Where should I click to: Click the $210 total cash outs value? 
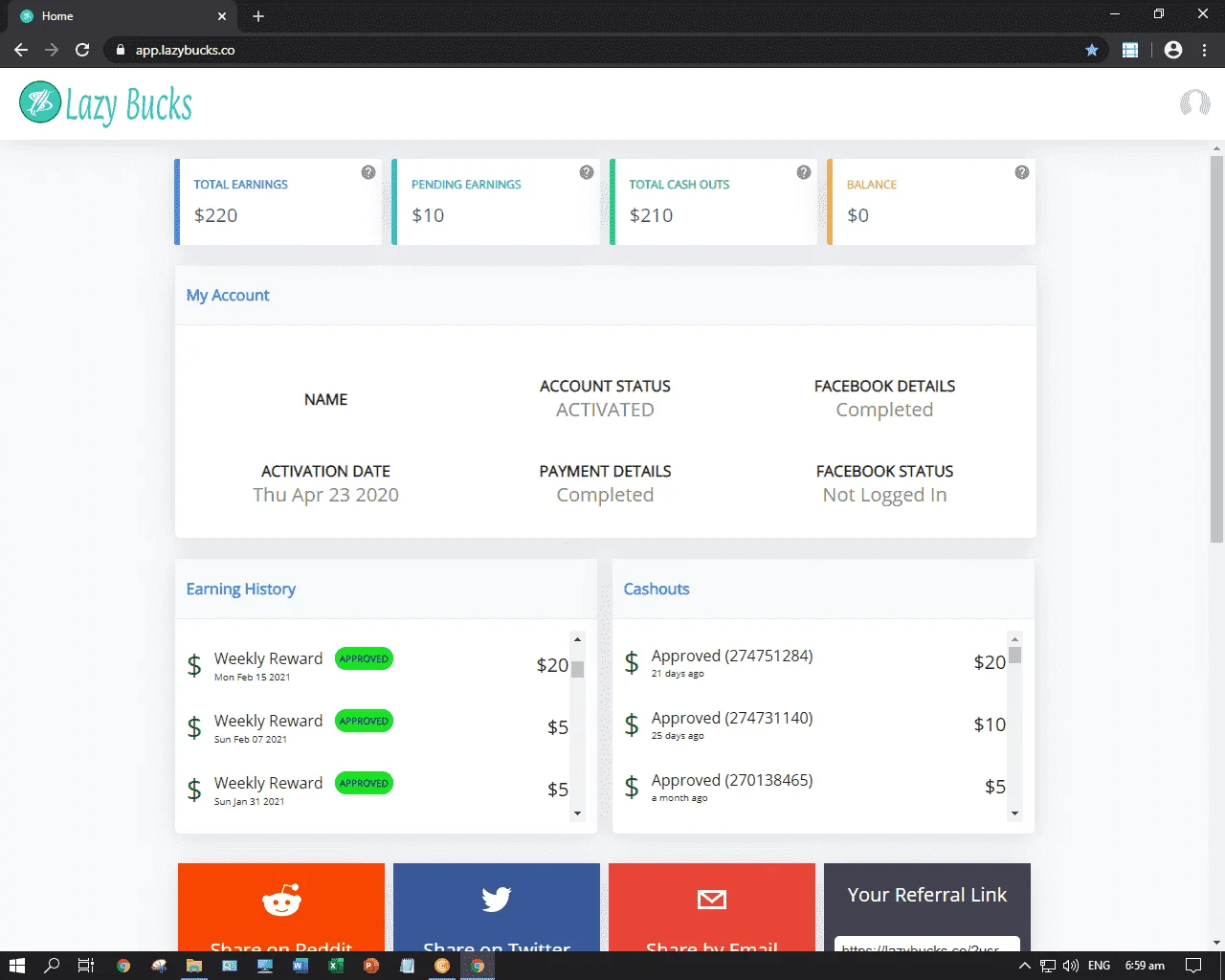[x=652, y=215]
